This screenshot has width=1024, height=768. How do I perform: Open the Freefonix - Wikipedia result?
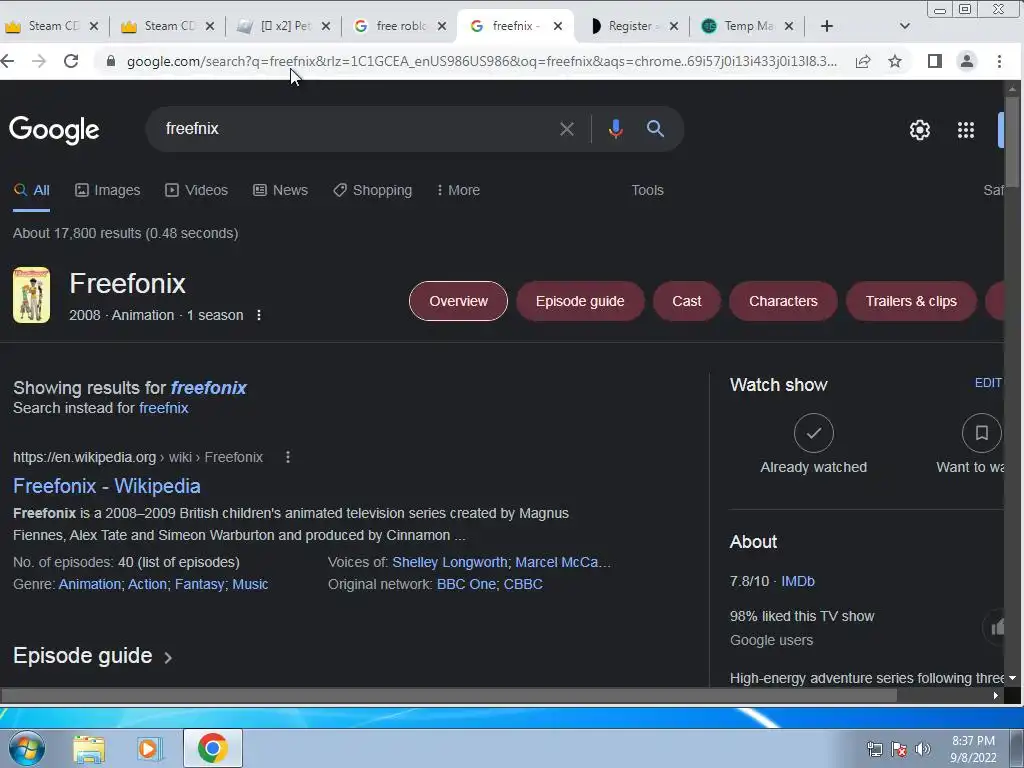click(107, 486)
